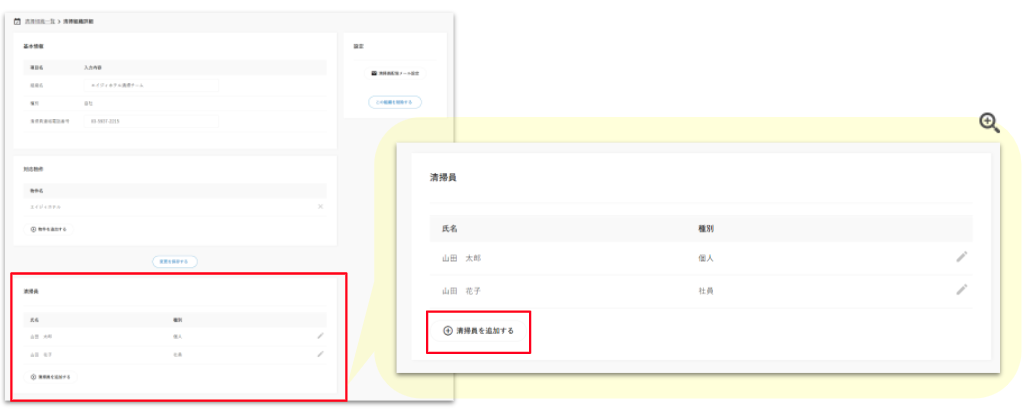Click the mail icon in settings panel
This screenshot has height=414, width=1027.
(374, 74)
